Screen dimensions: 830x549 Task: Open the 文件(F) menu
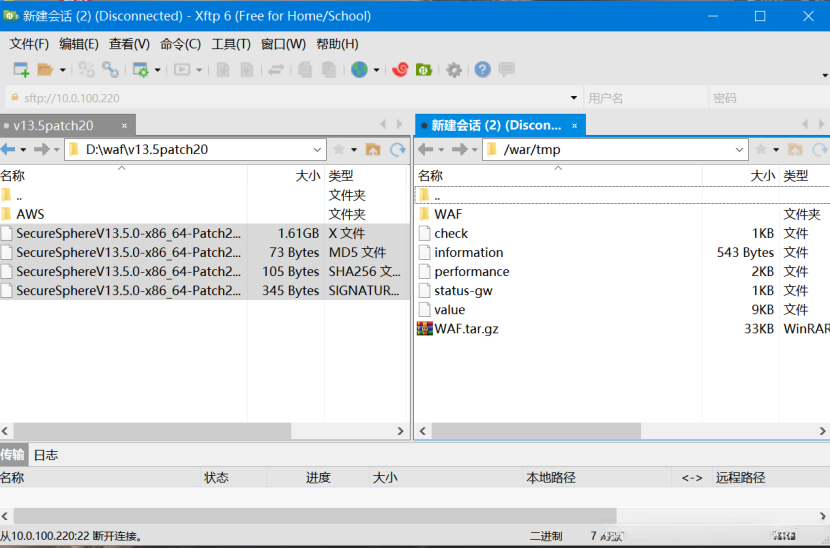[x=29, y=44]
